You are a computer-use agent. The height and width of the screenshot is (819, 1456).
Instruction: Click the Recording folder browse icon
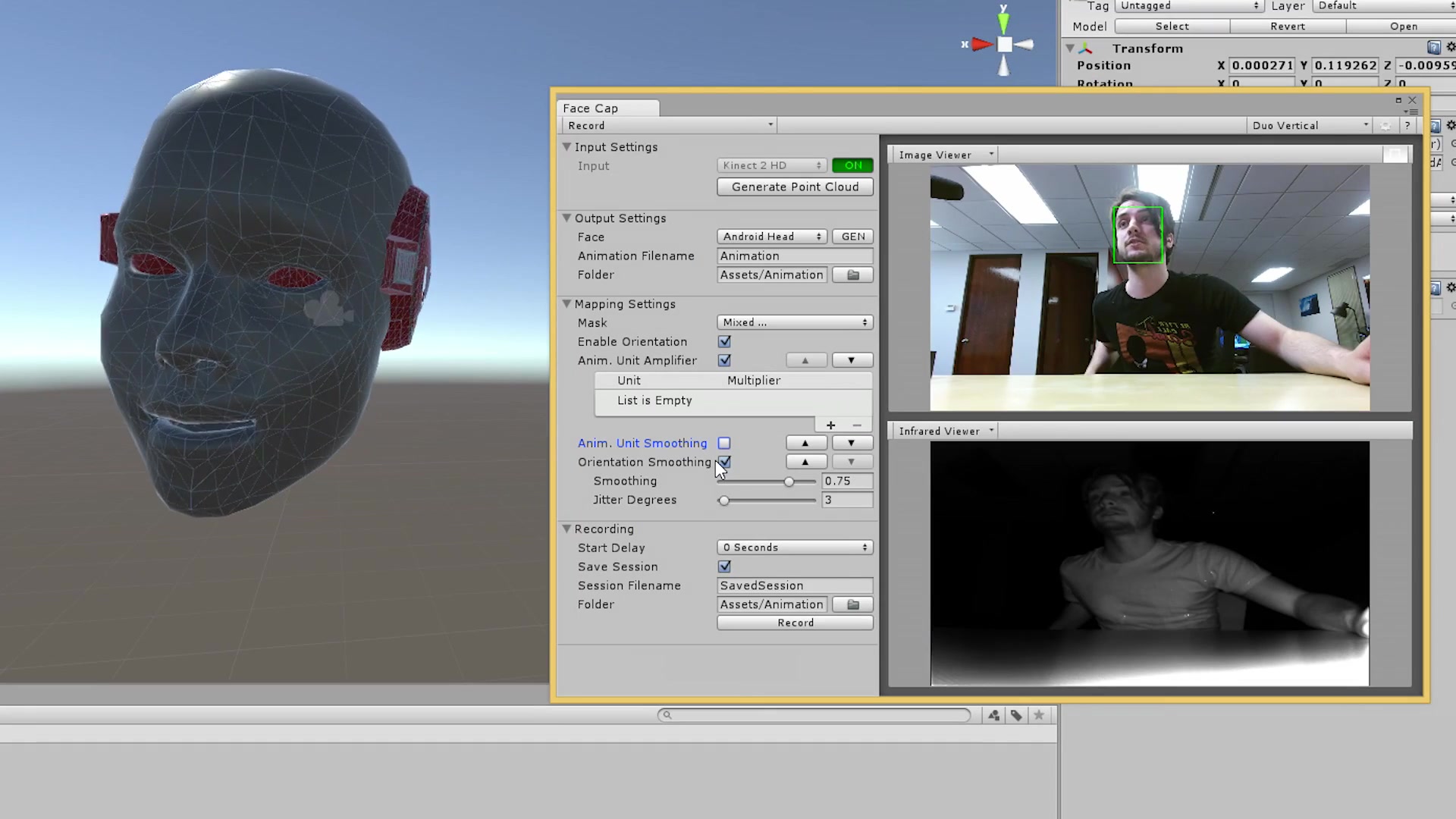pyautogui.click(x=852, y=604)
